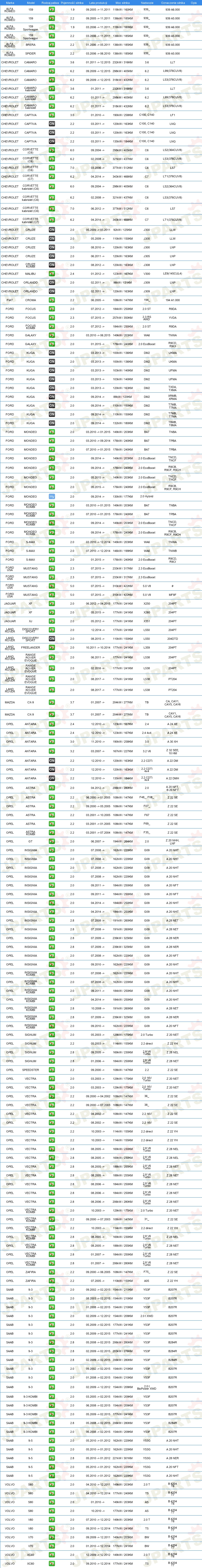Image resolution: width=202 pixels, height=1568 pixels.
Task: Click the fuel icon in the Chevrolet MALIBU row
Action: tap(52, 274)
